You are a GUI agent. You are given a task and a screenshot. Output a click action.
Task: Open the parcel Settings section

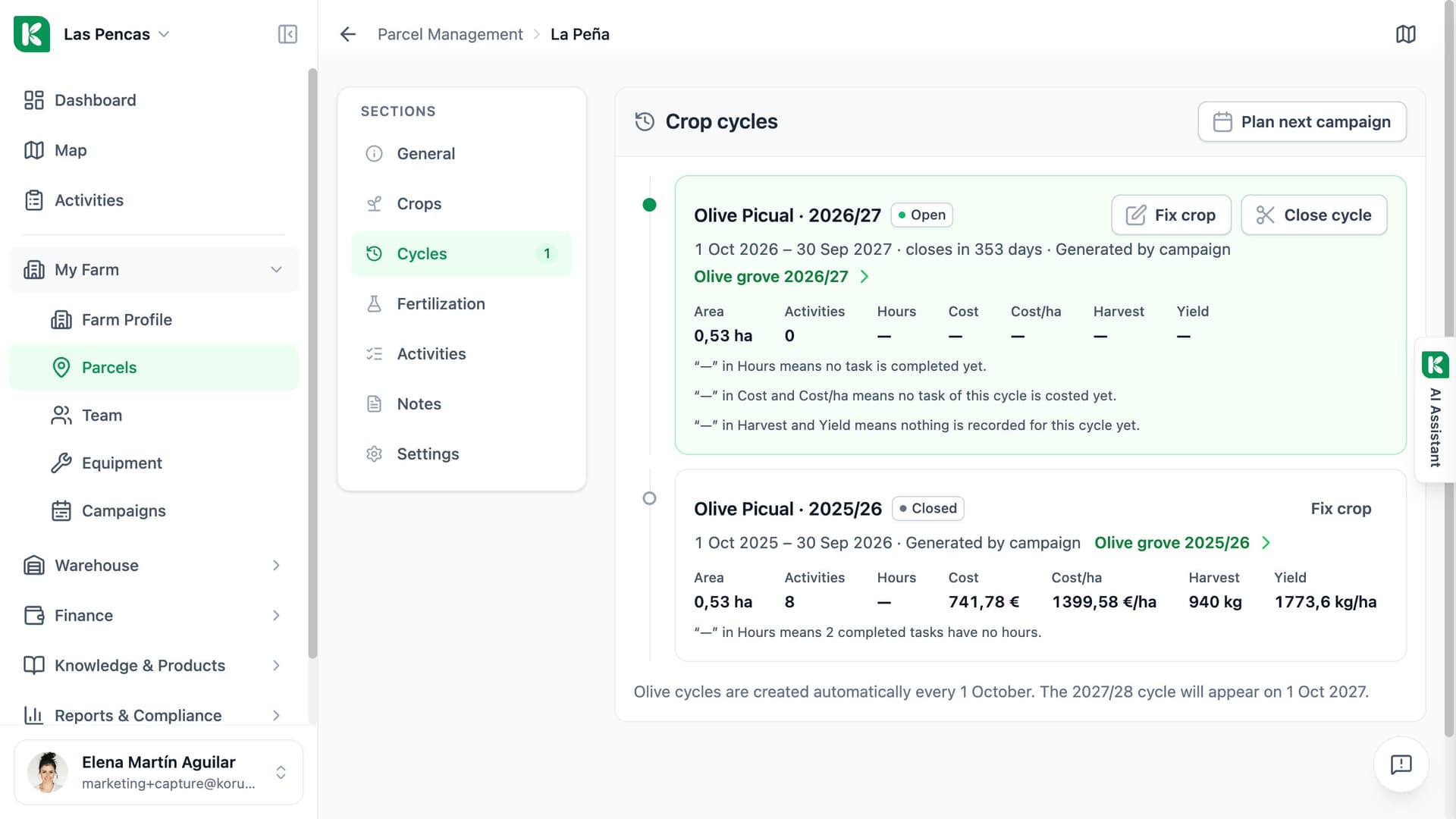pos(461,454)
